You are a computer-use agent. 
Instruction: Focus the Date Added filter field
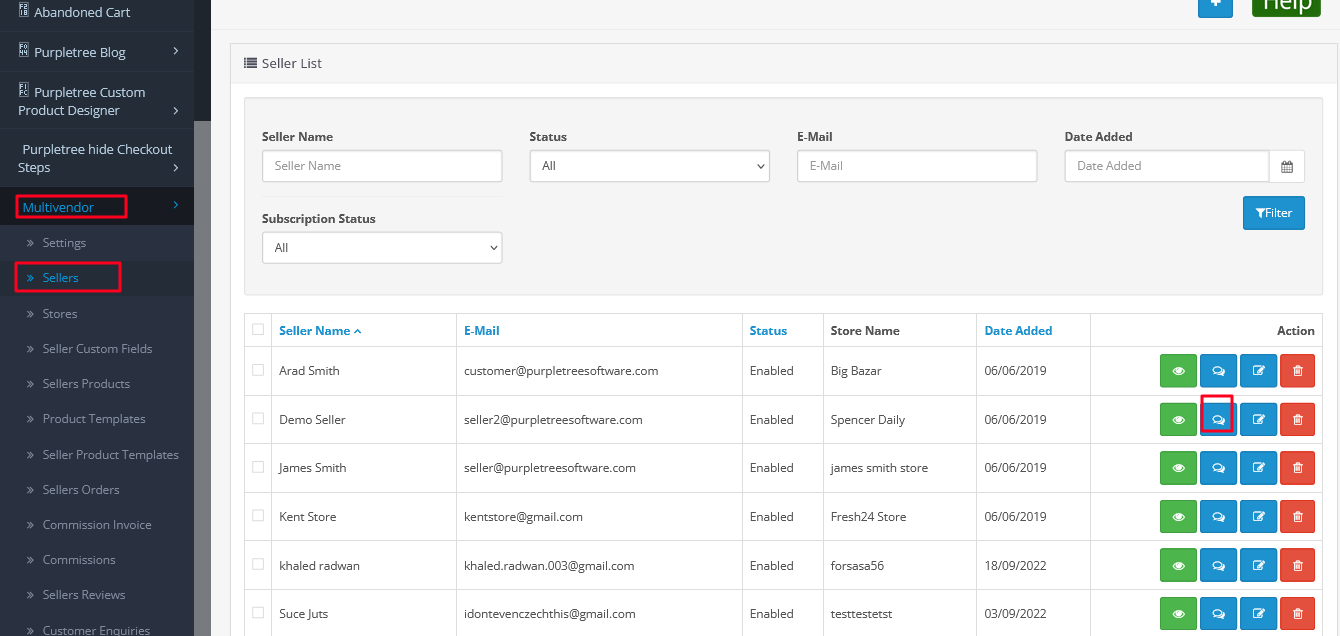1167,166
